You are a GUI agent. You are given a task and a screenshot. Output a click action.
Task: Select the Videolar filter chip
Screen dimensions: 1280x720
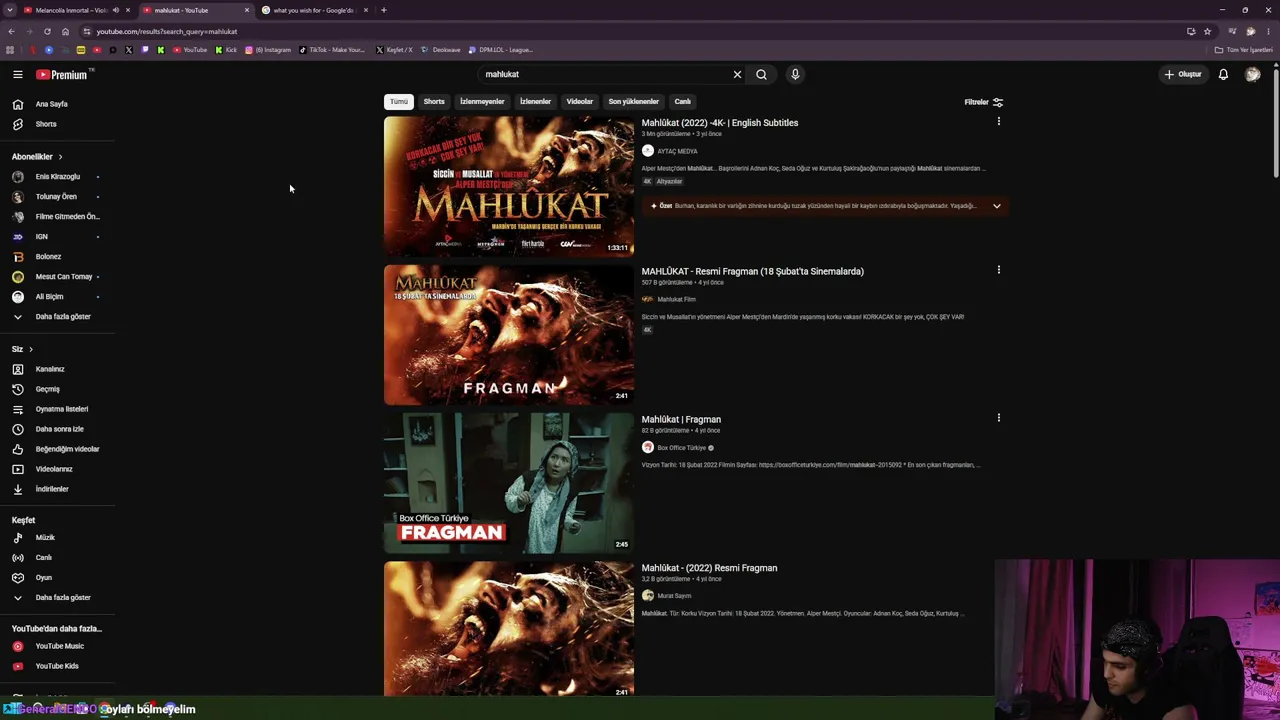[580, 102]
